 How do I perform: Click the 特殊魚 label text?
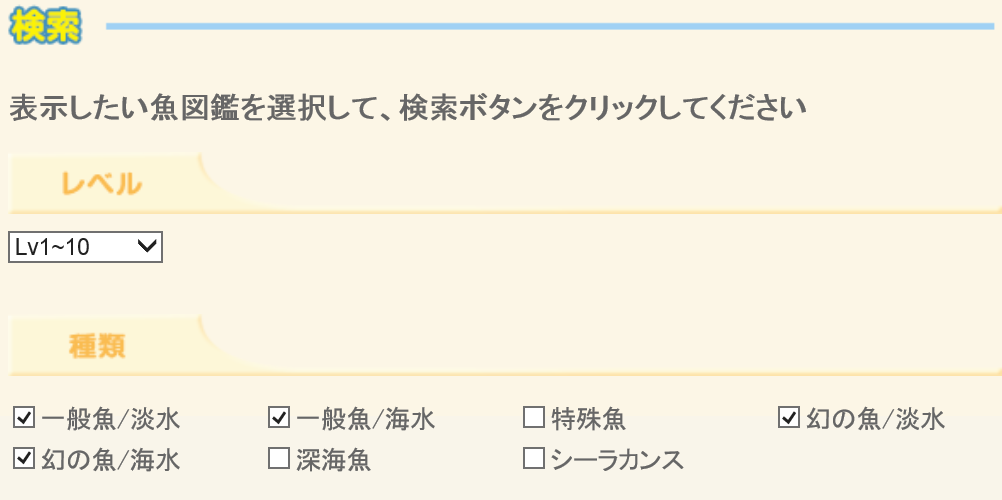[x=589, y=419]
